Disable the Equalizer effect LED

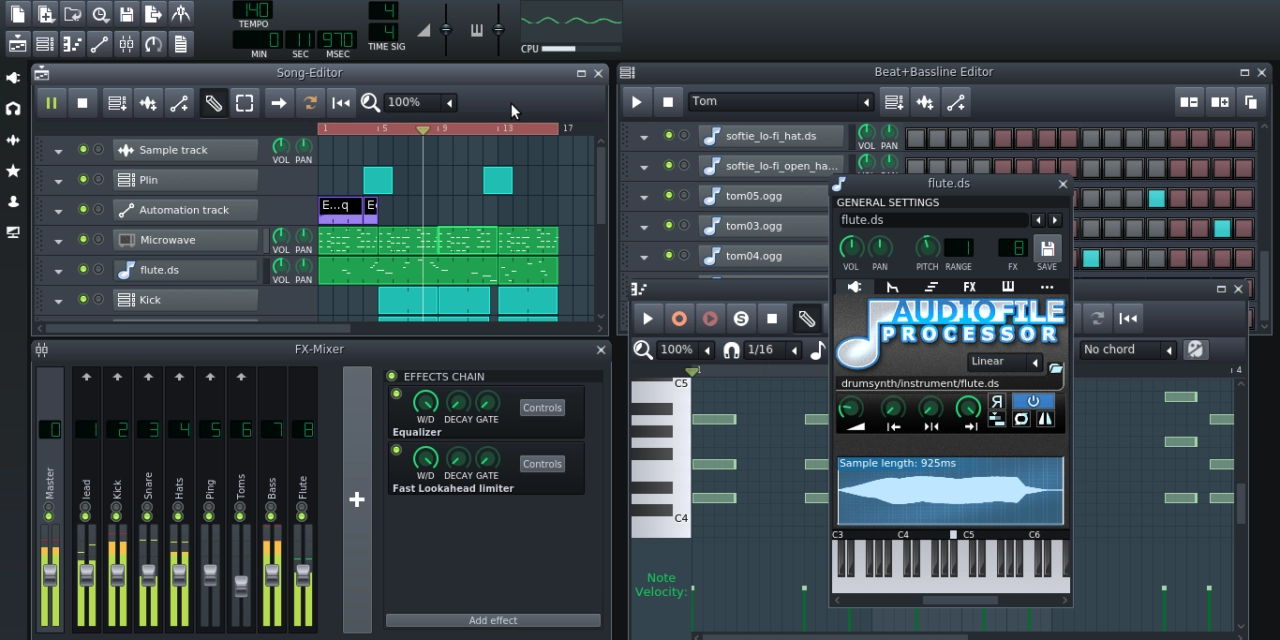click(397, 394)
